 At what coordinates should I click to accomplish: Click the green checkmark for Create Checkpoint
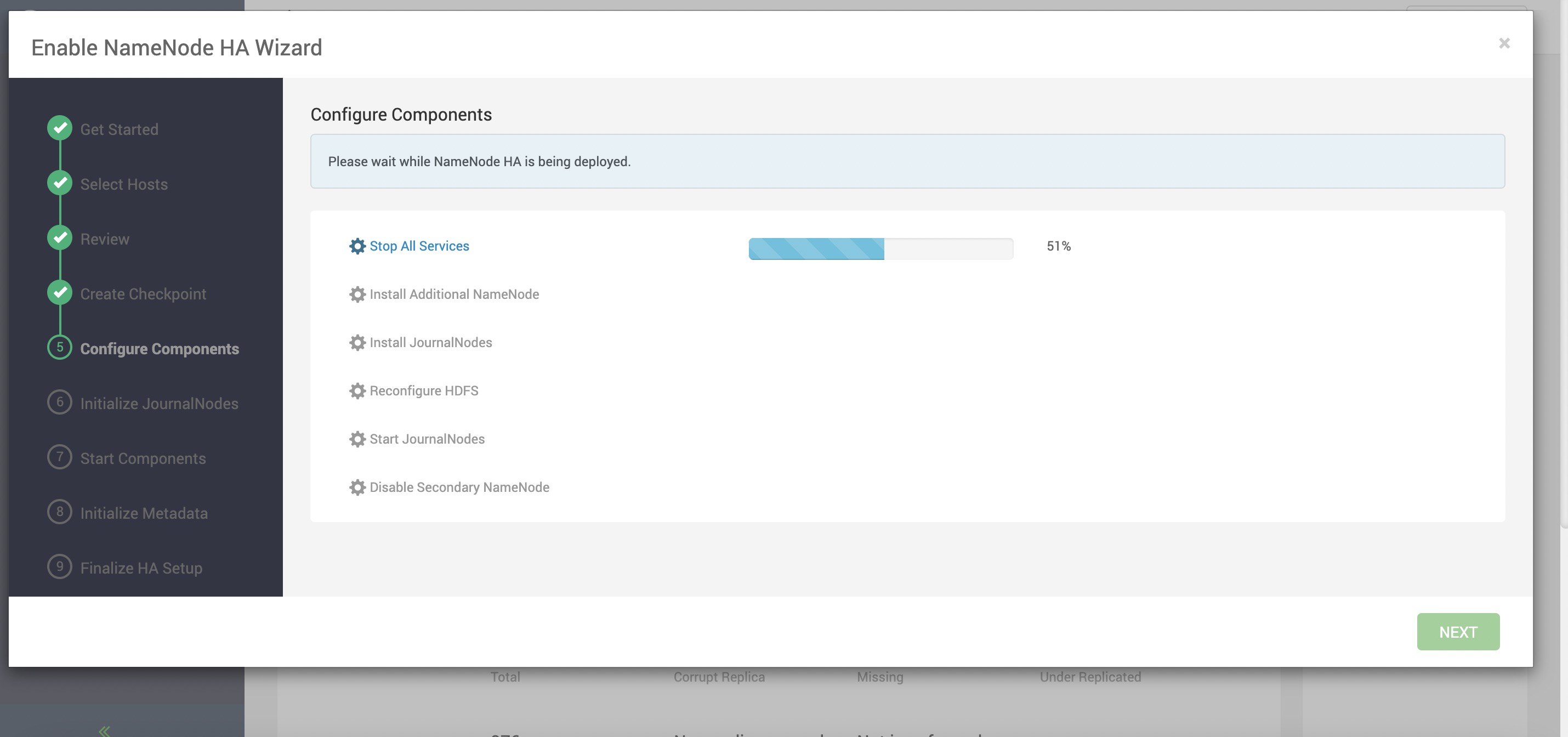tap(60, 292)
